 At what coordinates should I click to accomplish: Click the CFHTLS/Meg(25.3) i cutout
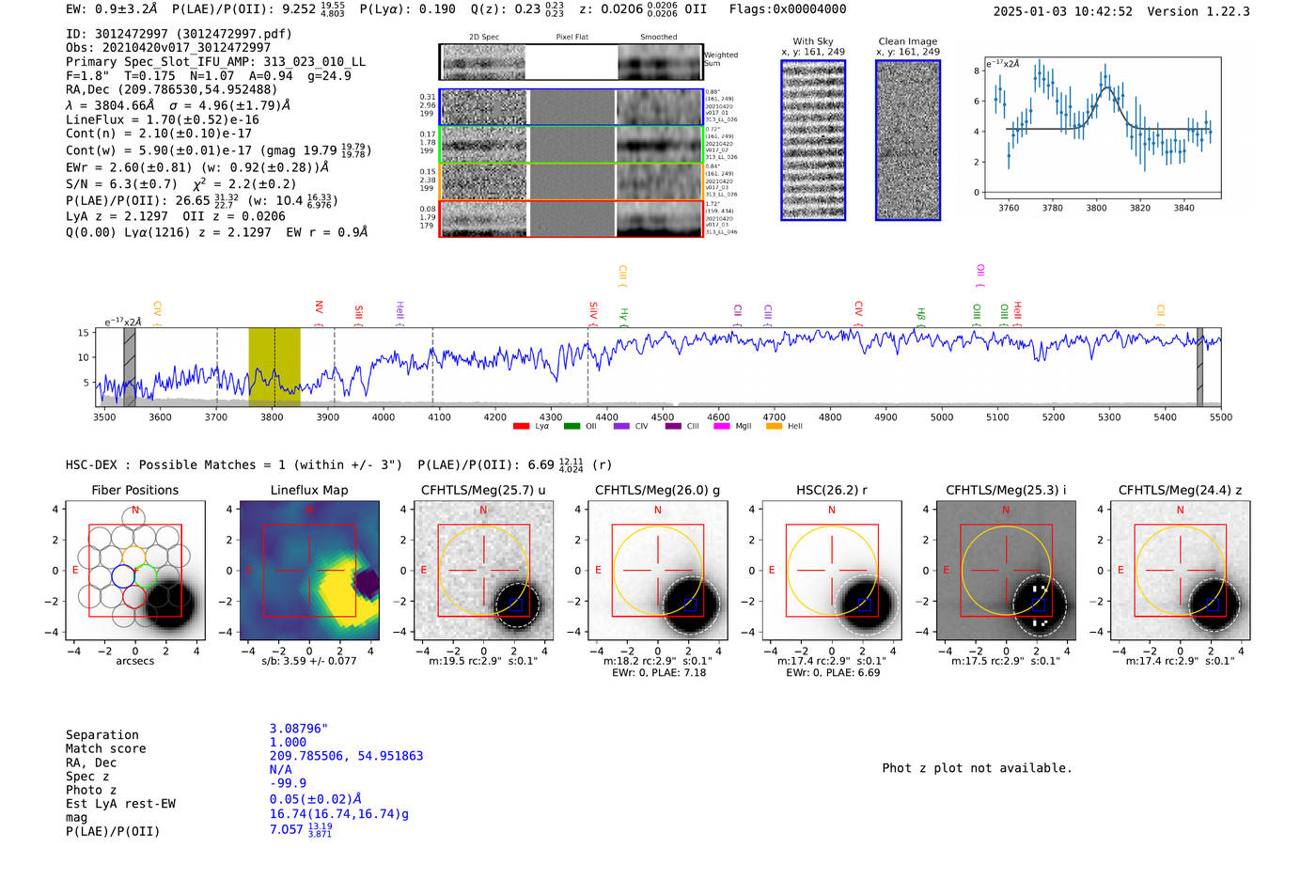click(x=1006, y=571)
